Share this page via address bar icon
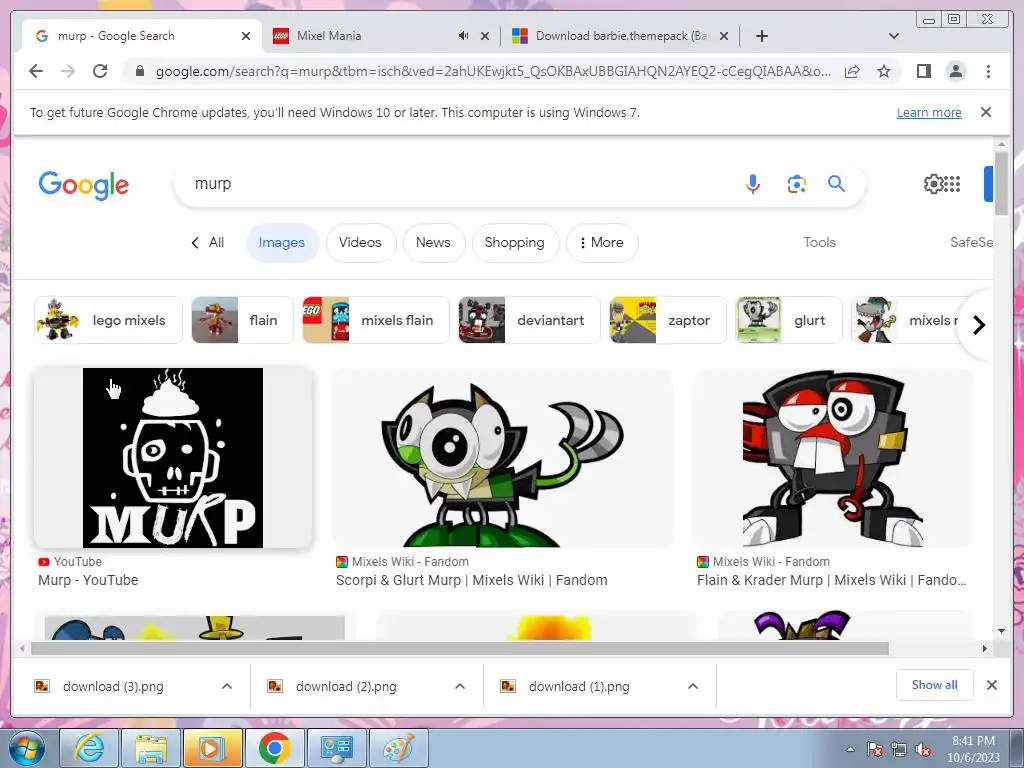 tap(852, 71)
